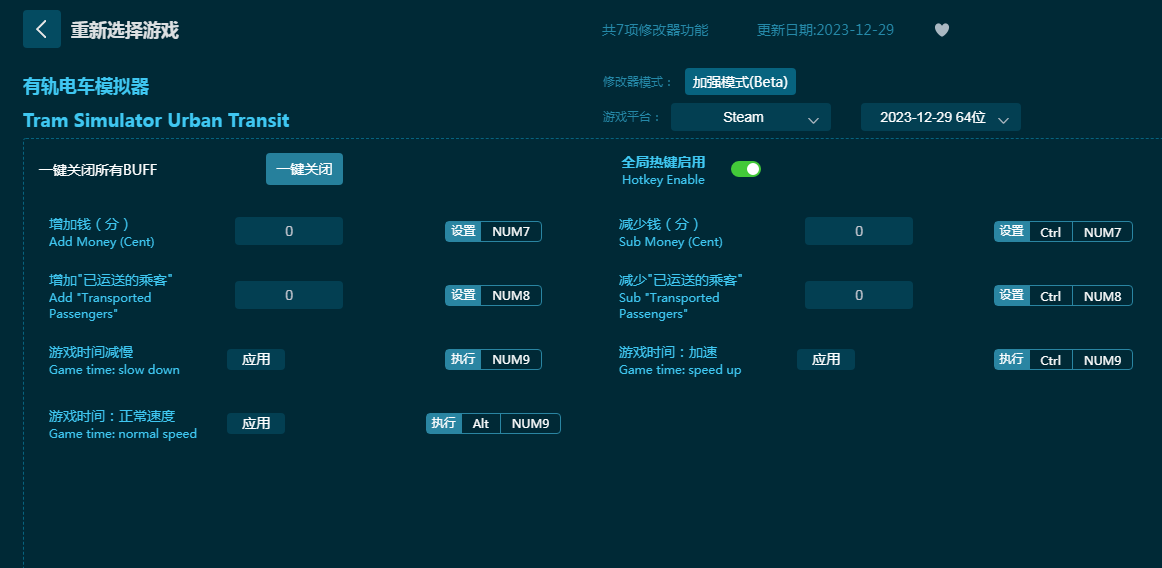The width and height of the screenshot is (1162, 568).
Task: Open the Steam platform dropdown
Action: point(750,117)
